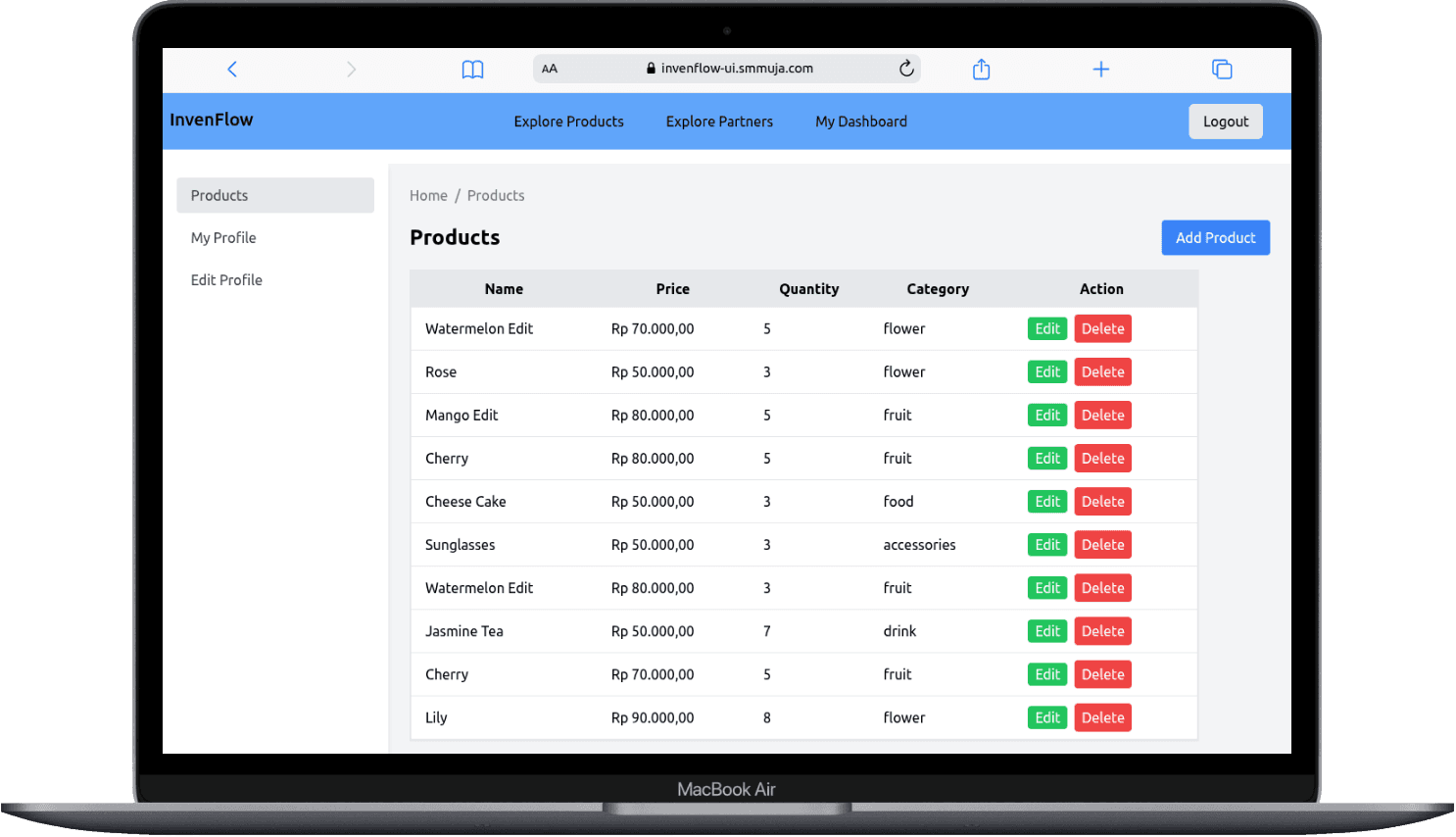
Task: Open My Profile from the sidebar
Action: (223, 237)
